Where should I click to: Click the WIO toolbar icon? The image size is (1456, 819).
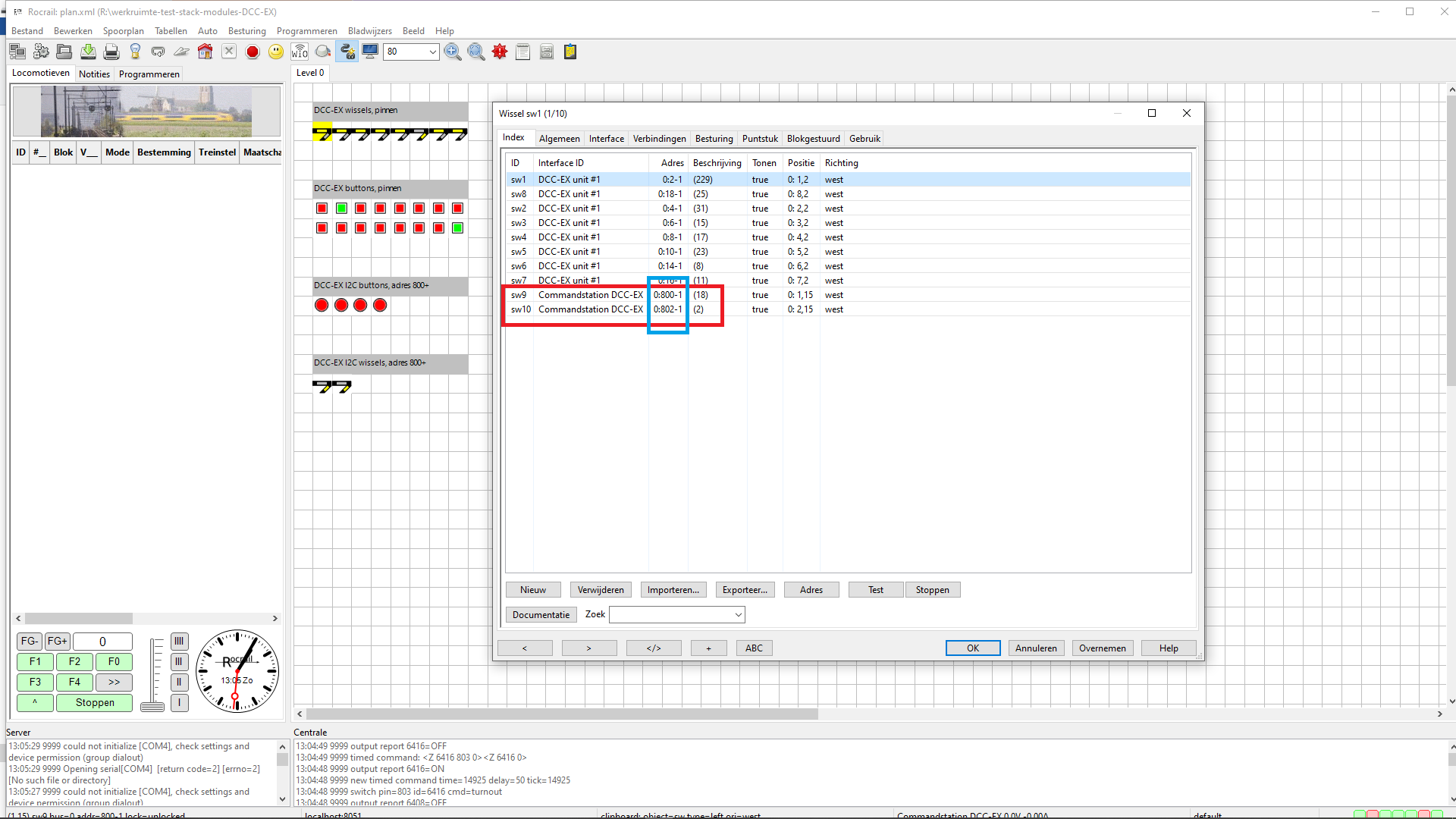(300, 52)
